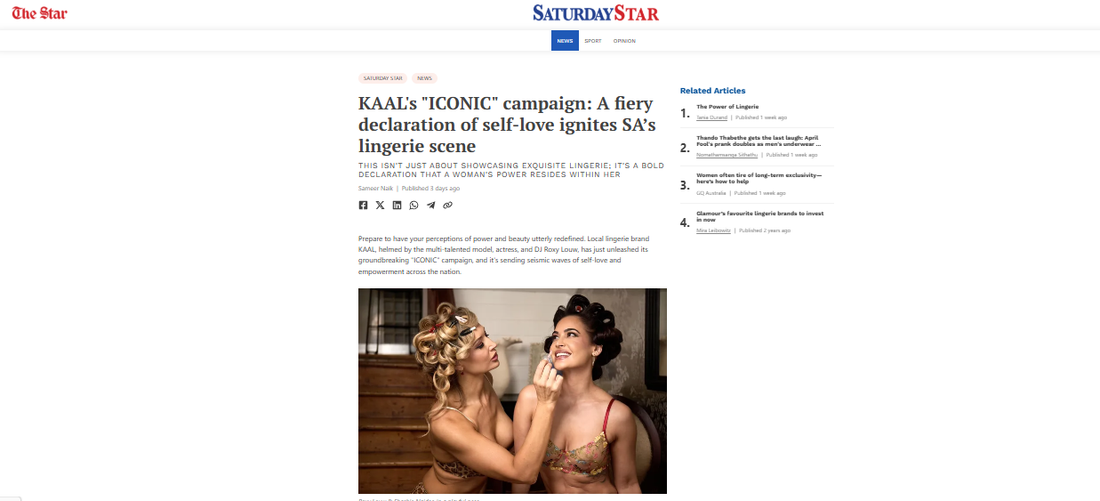Open the Thando Thabethe April Fool's article

point(758,141)
